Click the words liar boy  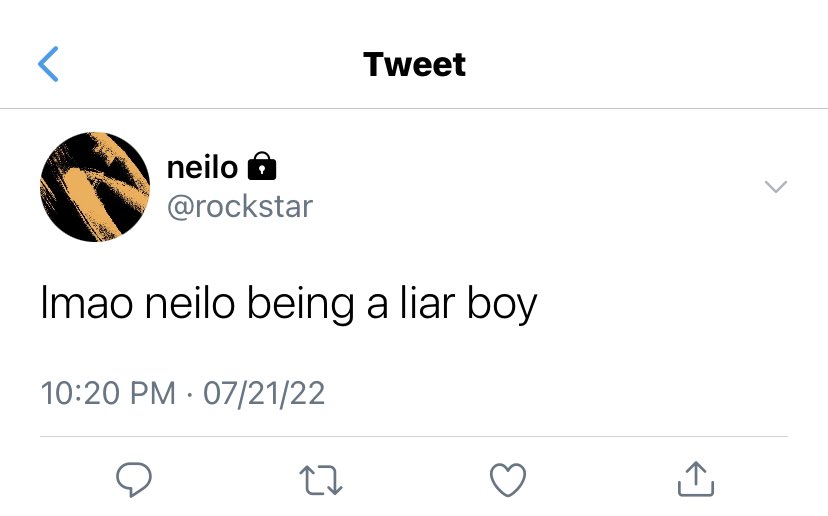coord(468,303)
